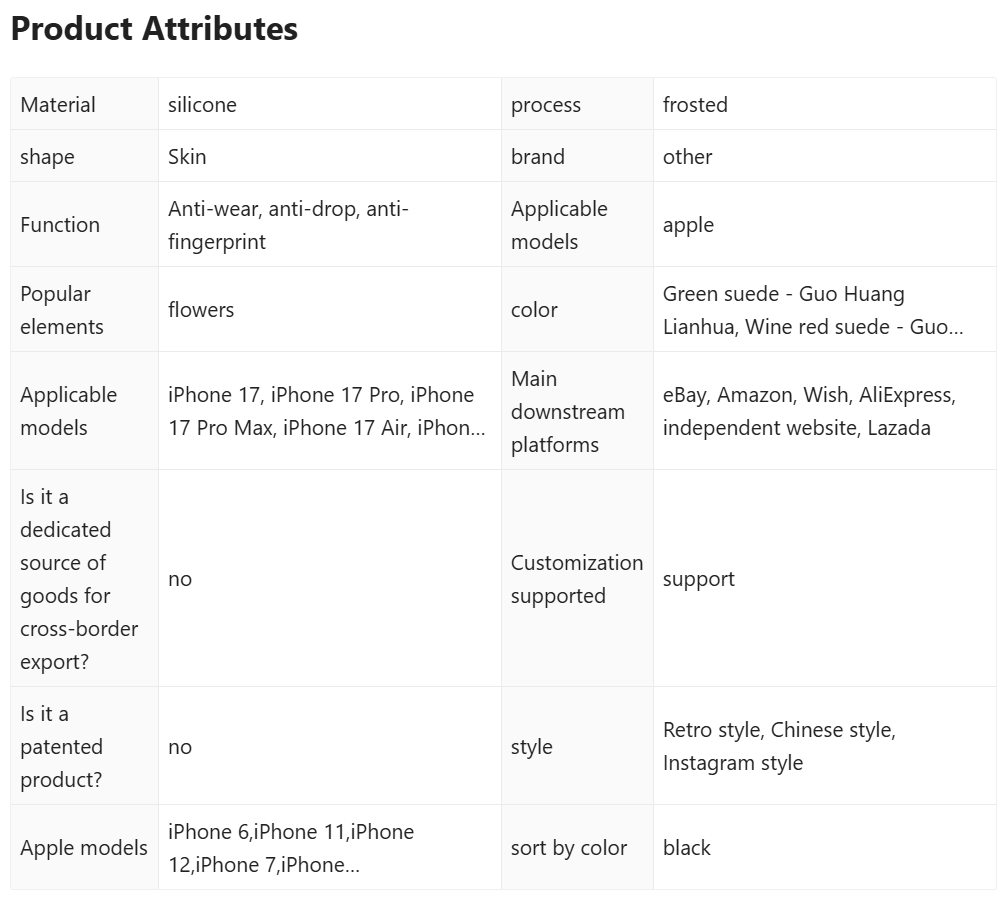The width and height of the screenshot is (1005, 897).
Task: Expand the truncated iPhone 17 models list
Action: pos(326,411)
